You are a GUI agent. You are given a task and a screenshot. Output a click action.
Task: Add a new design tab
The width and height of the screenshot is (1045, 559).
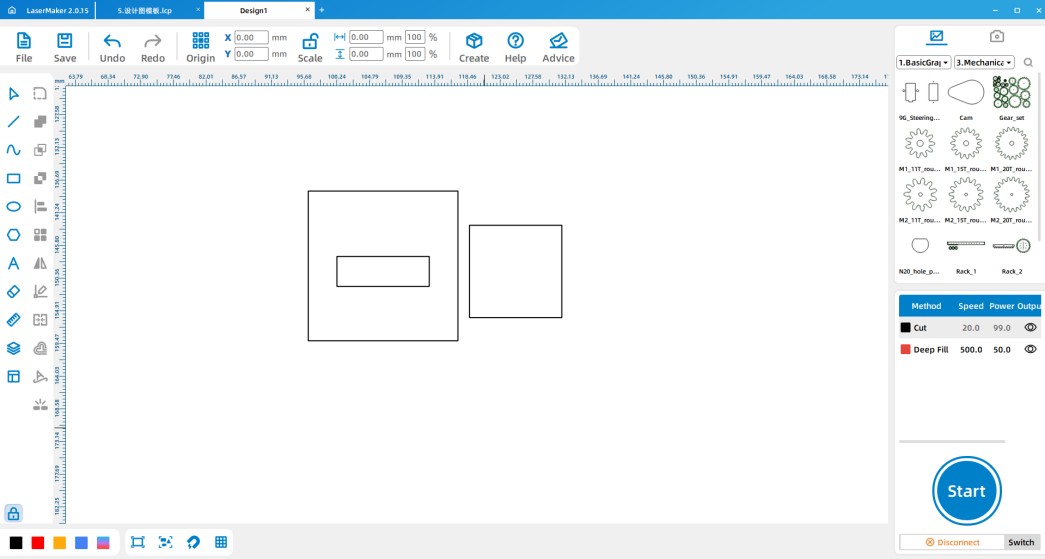(x=322, y=10)
